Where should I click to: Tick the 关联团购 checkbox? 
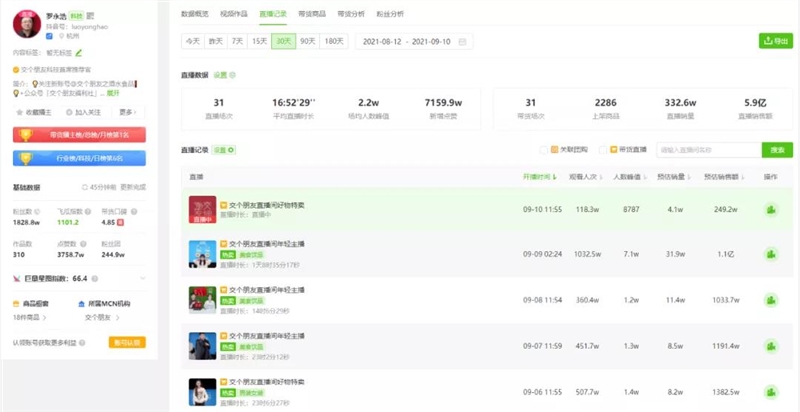tap(543, 150)
